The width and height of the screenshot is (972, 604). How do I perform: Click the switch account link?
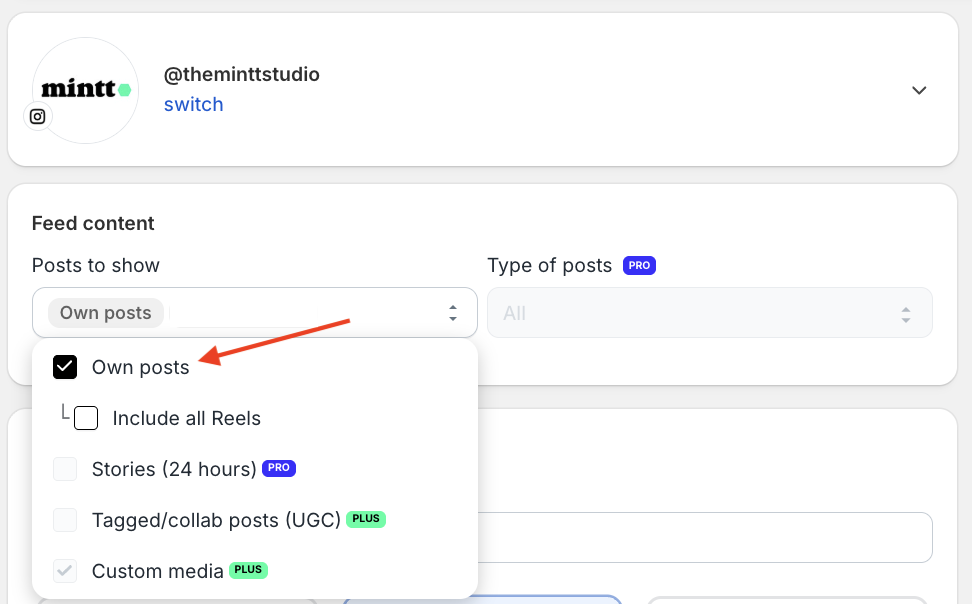point(193,104)
